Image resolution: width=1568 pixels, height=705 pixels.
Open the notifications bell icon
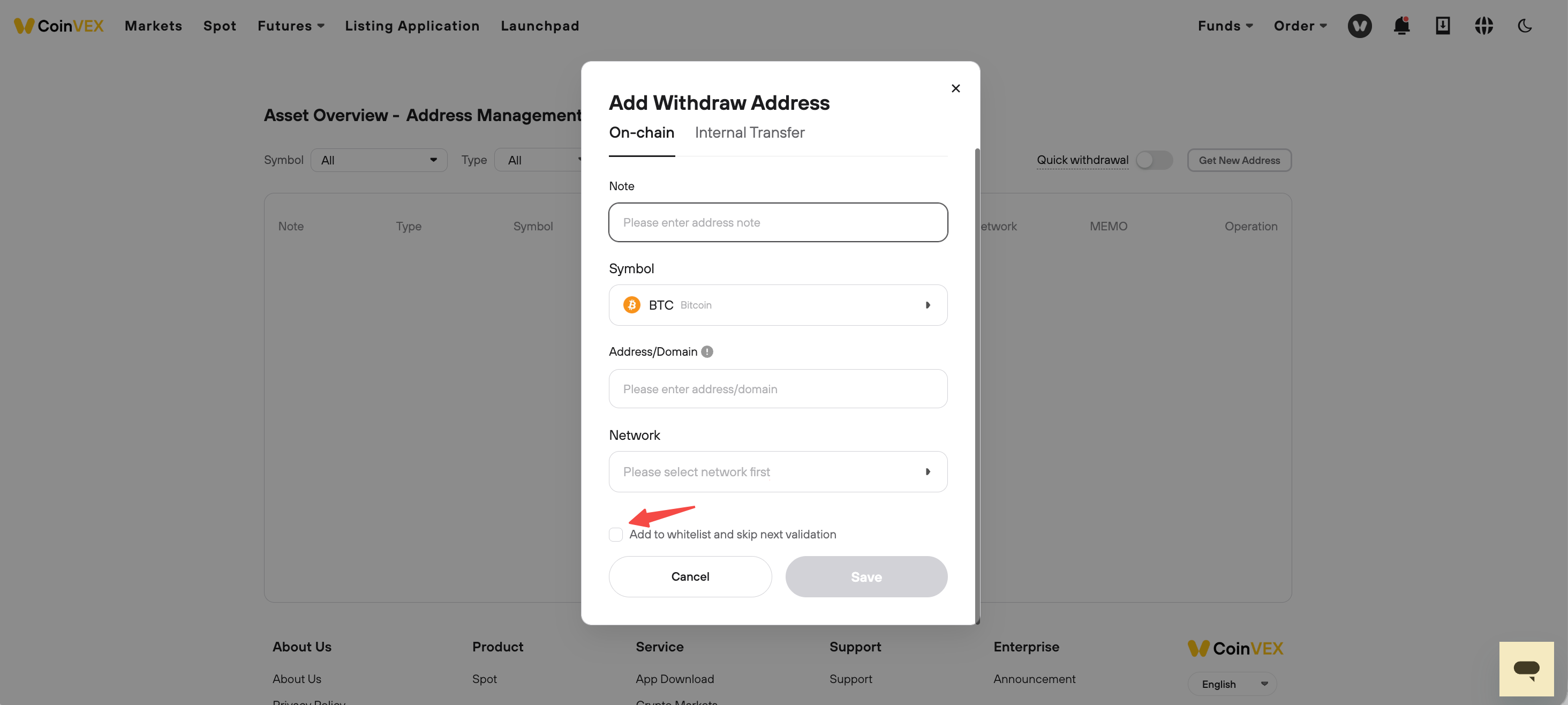pyautogui.click(x=1401, y=26)
